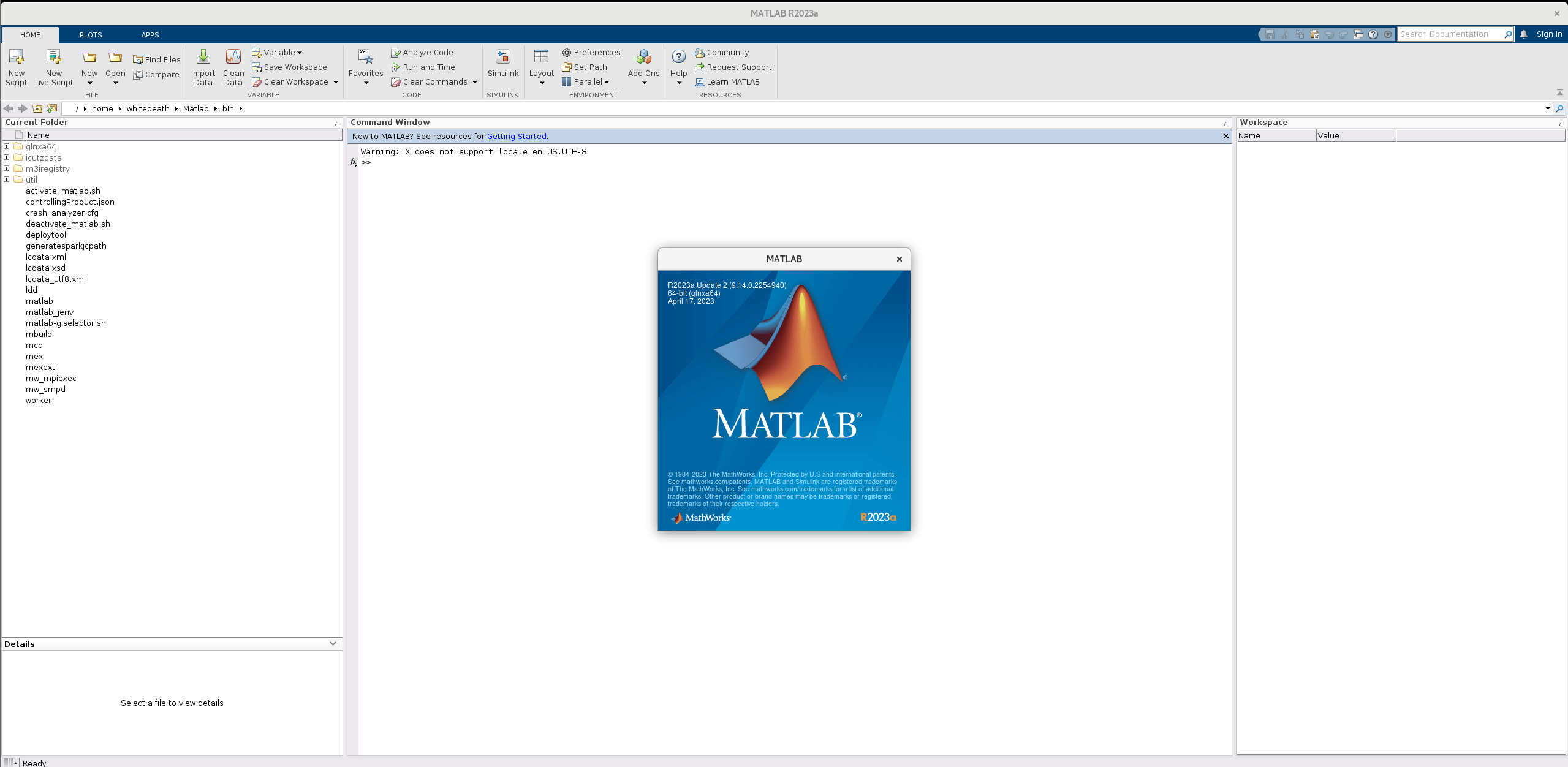This screenshot has width=1568, height=767.
Task: Select lcdata_utf8.xml file
Action: [x=56, y=279]
